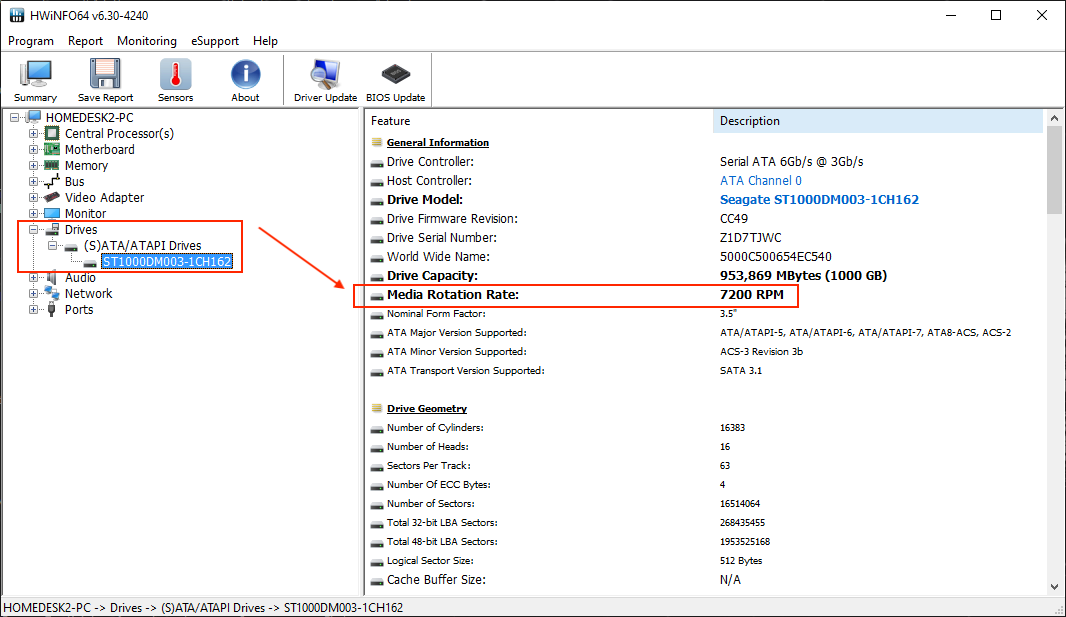Click the scrollbar down arrow
1066x617 pixels.
(1054, 588)
